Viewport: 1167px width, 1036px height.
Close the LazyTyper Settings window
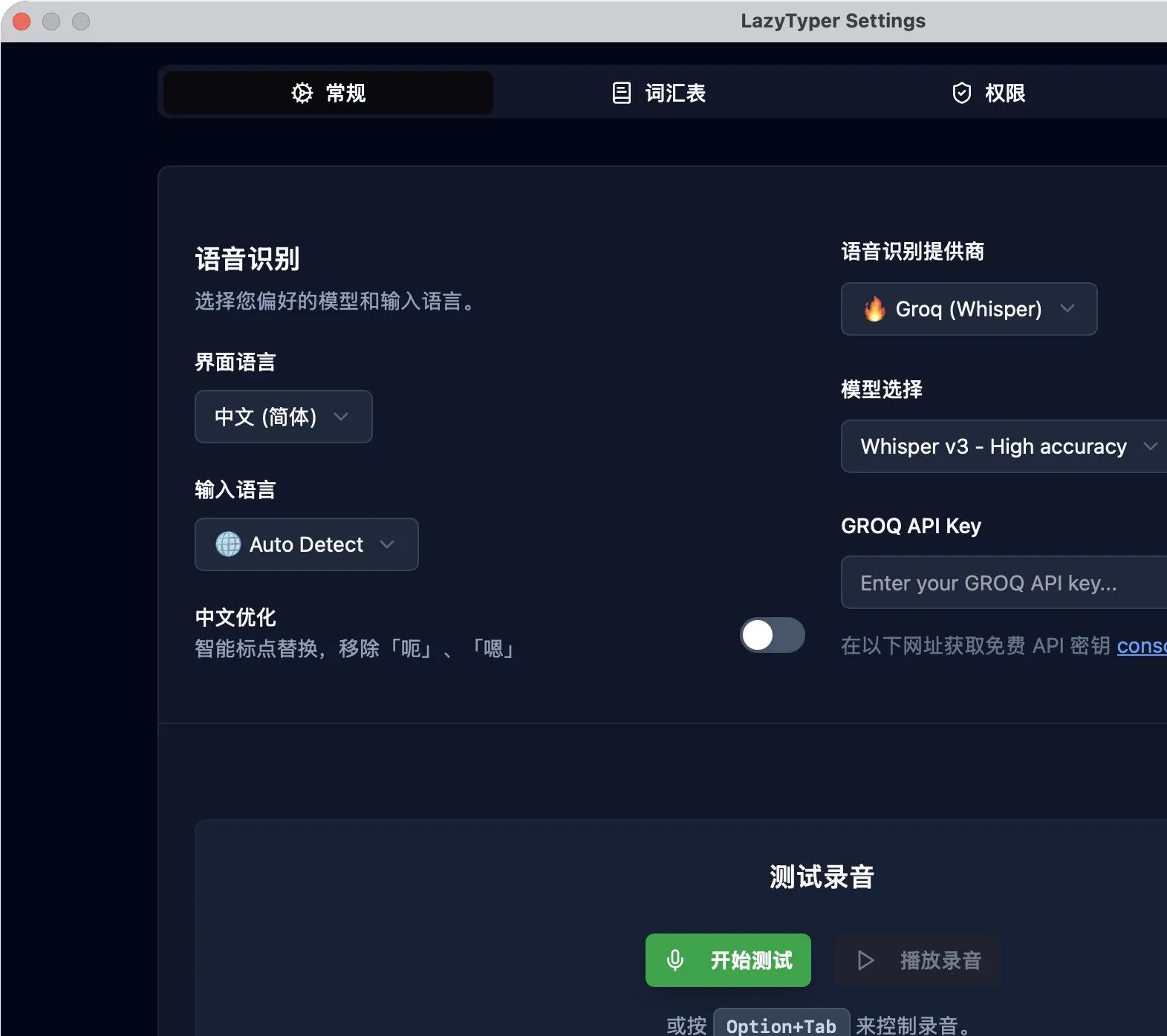point(22,22)
